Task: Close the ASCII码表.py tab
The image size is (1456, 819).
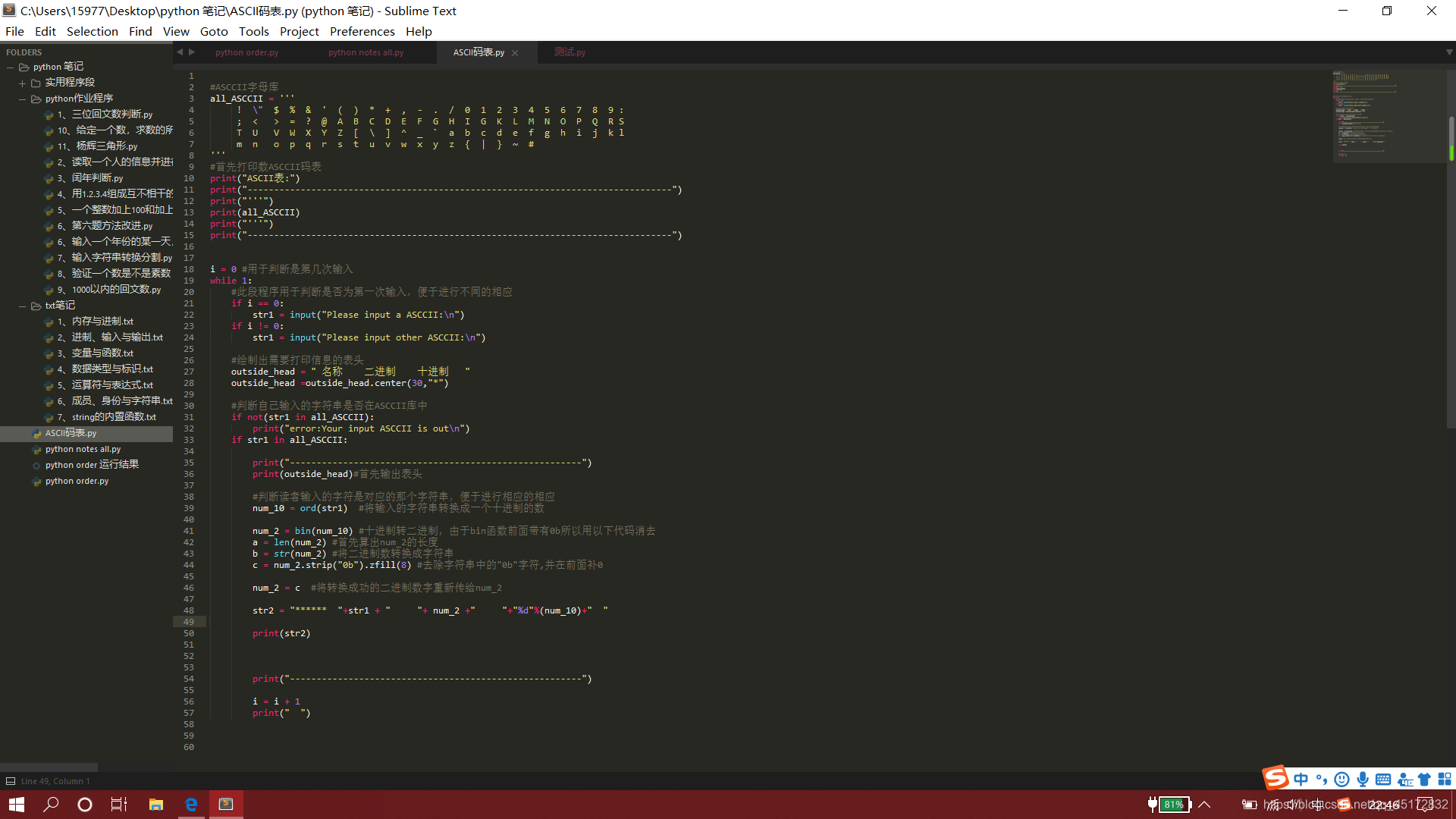Action: point(515,53)
